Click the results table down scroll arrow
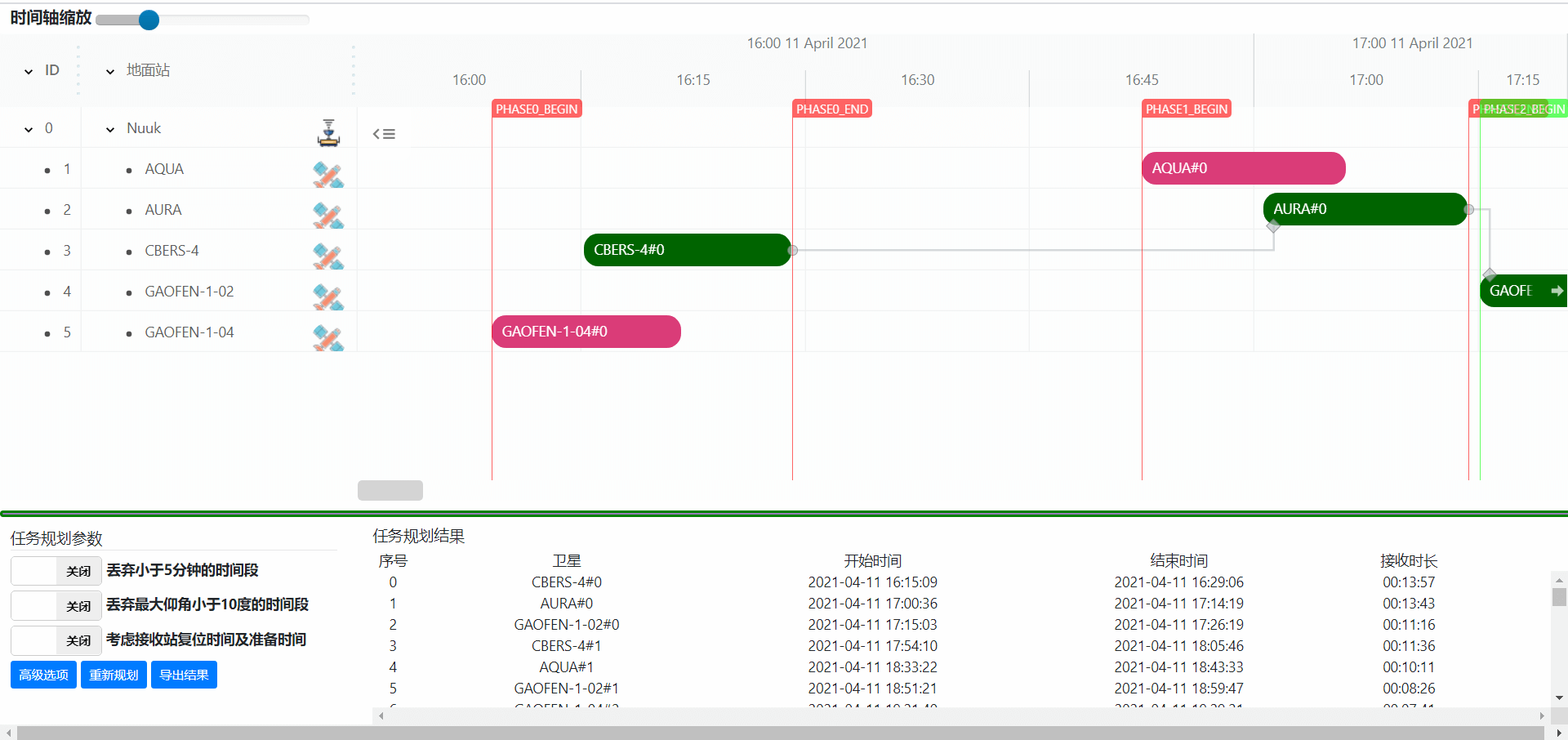 click(1559, 698)
